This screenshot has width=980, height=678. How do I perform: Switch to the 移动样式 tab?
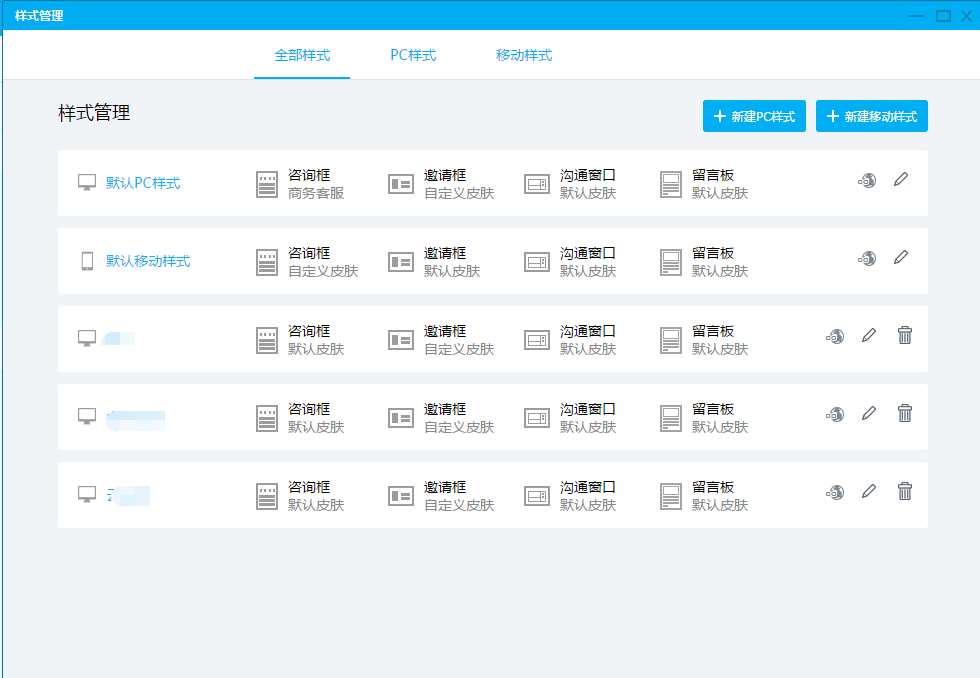pyautogui.click(x=524, y=55)
